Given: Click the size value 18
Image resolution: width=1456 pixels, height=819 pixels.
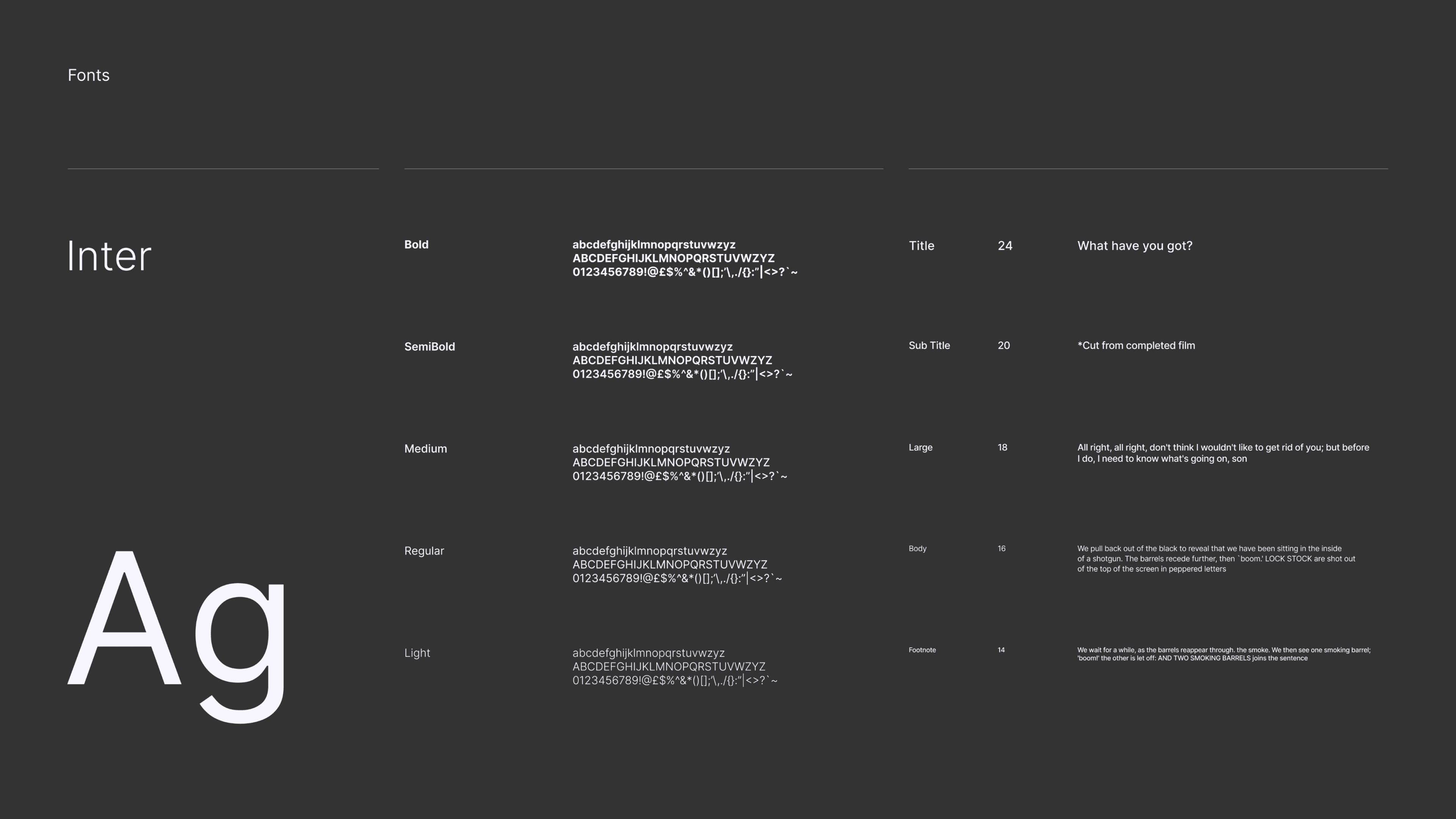Looking at the screenshot, I should [x=1002, y=447].
